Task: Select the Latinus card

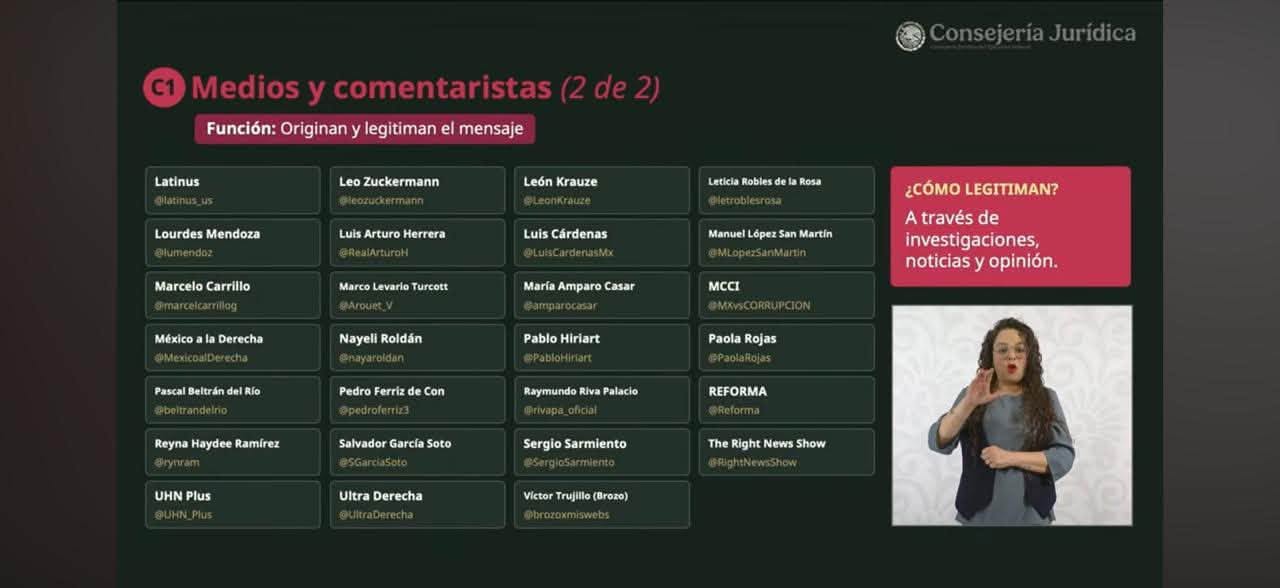Action: (x=233, y=190)
